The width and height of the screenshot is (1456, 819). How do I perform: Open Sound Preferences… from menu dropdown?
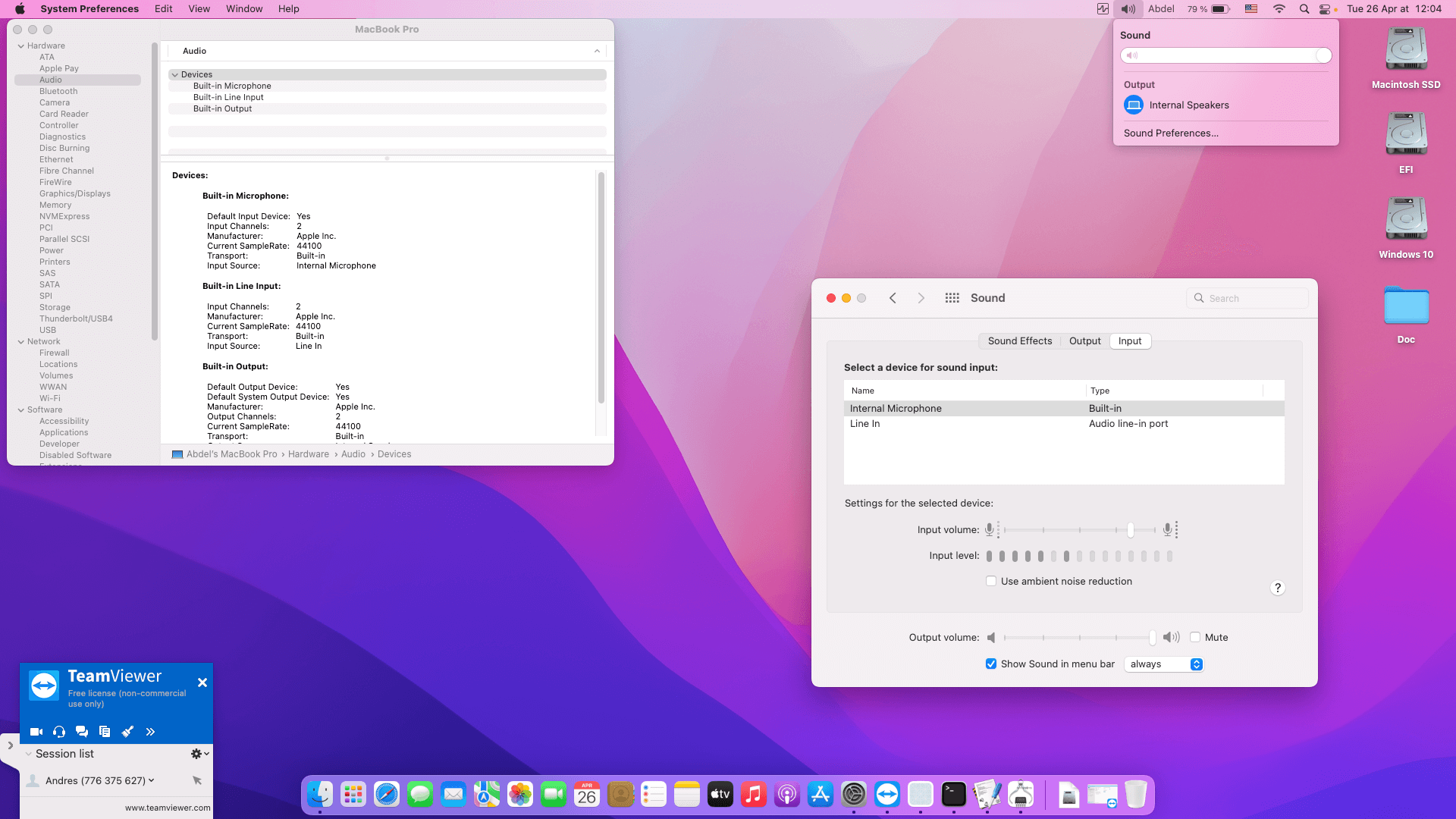tap(1171, 133)
